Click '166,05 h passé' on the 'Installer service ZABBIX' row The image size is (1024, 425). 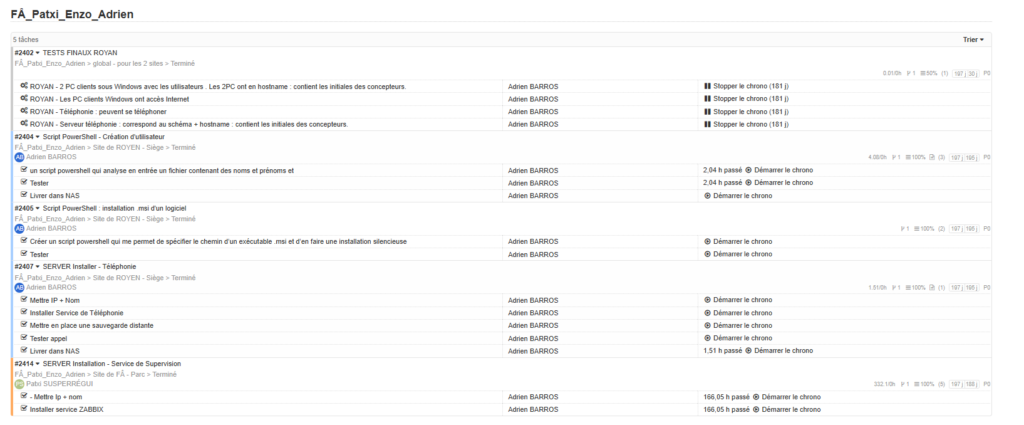[x=726, y=410]
